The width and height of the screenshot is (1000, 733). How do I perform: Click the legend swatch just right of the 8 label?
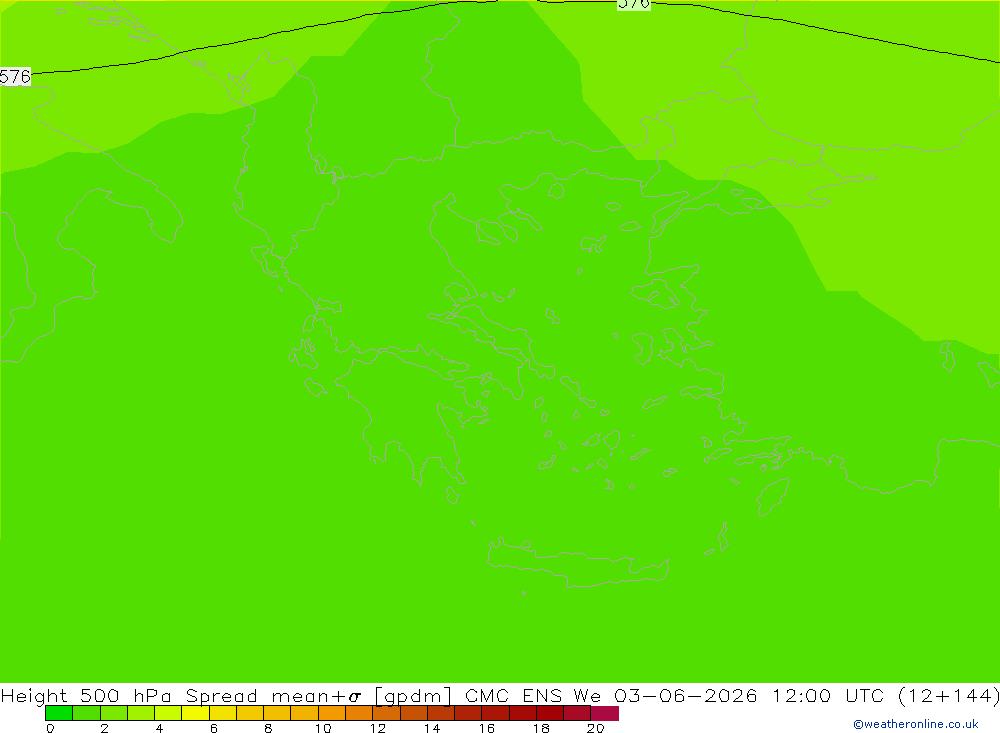point(277,713)
